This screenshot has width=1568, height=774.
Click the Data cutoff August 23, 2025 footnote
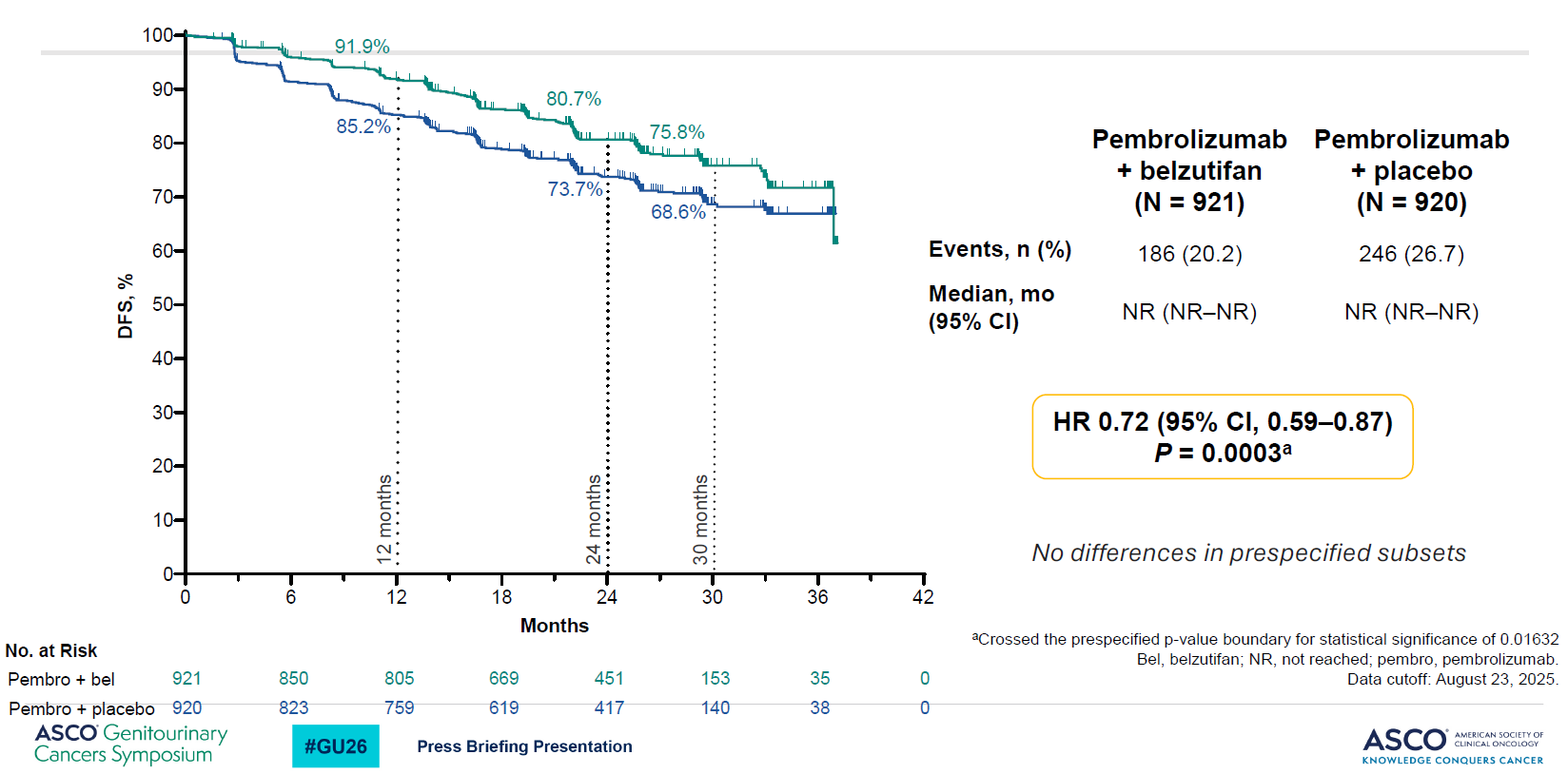pyautogui.click(x=1452, y=679)
